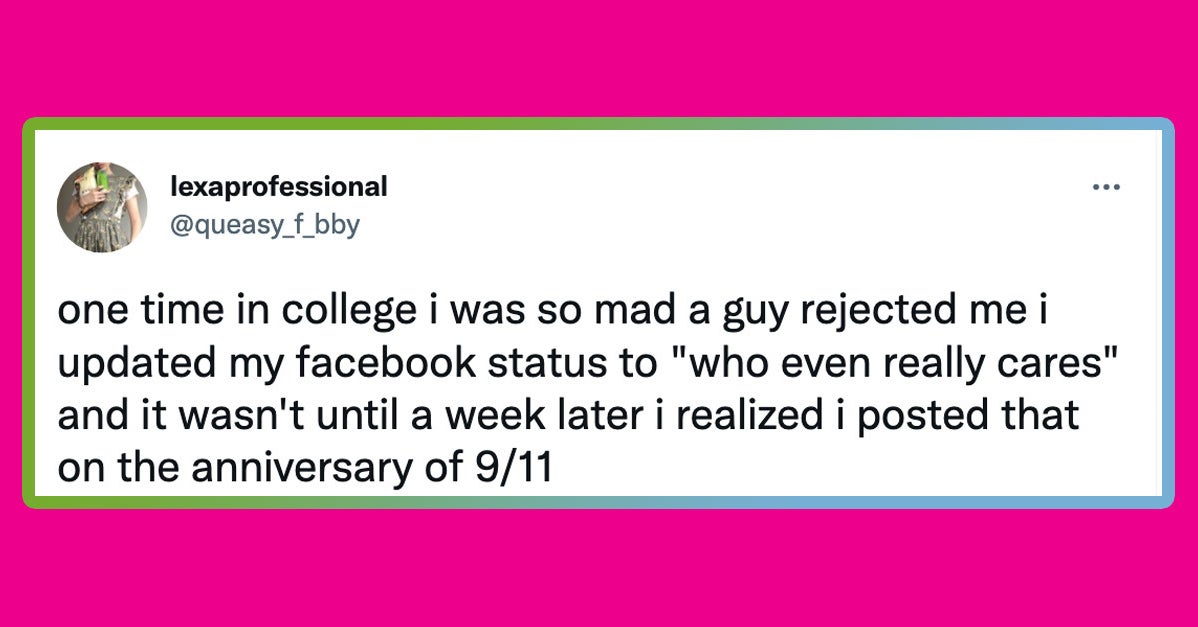Click the word "updated" in the tweet

[x=137, y=367]
